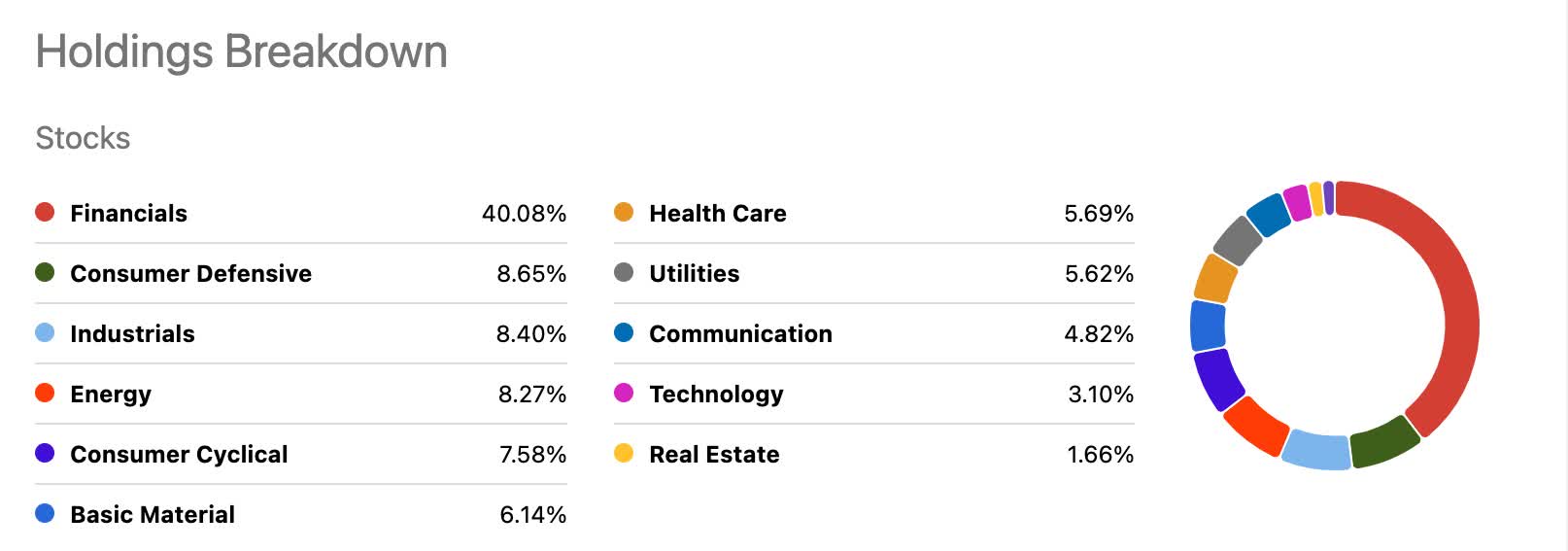Click the Stocks section subheading
The width and height of the screenshot is (1568, 551).
(83, 138)
